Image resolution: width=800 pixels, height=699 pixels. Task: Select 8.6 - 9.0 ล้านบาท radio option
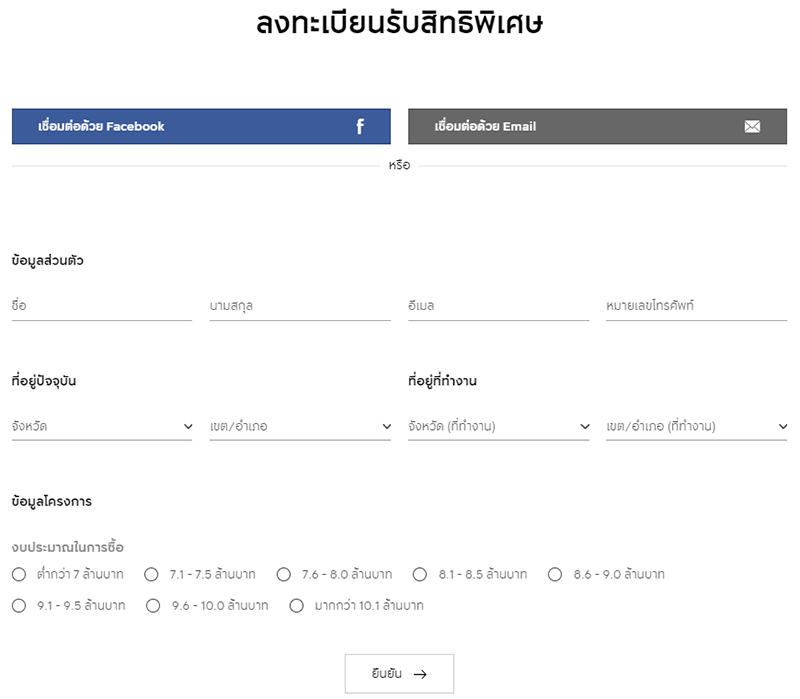(x=555, y=574)
